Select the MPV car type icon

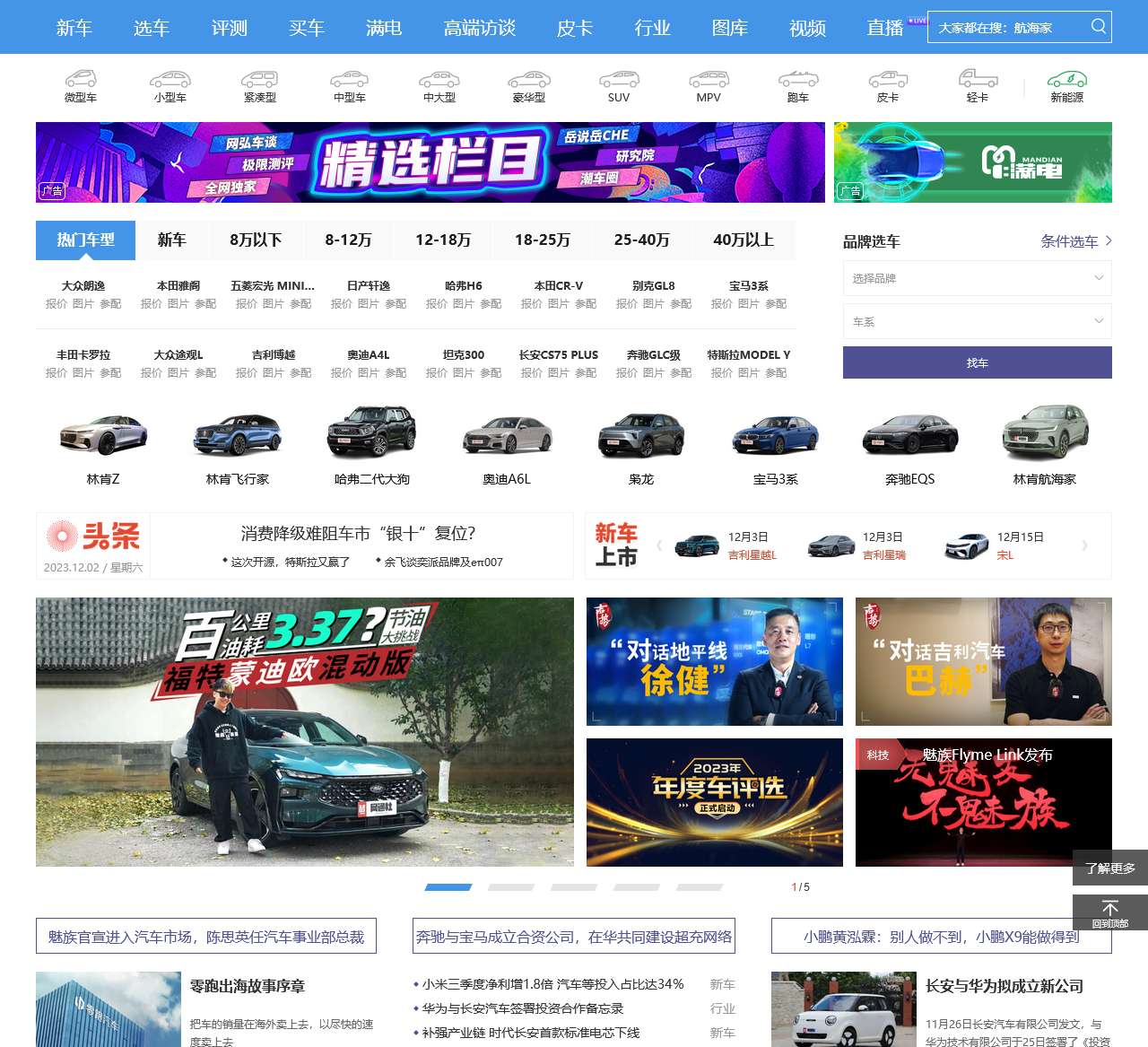[709, 79]
